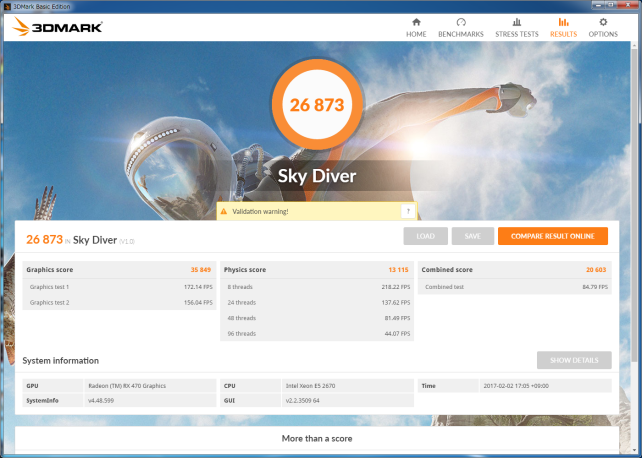Screen dimensions: 642x458
Task: Click the 48 threads row label
Action: pos(242,318)
